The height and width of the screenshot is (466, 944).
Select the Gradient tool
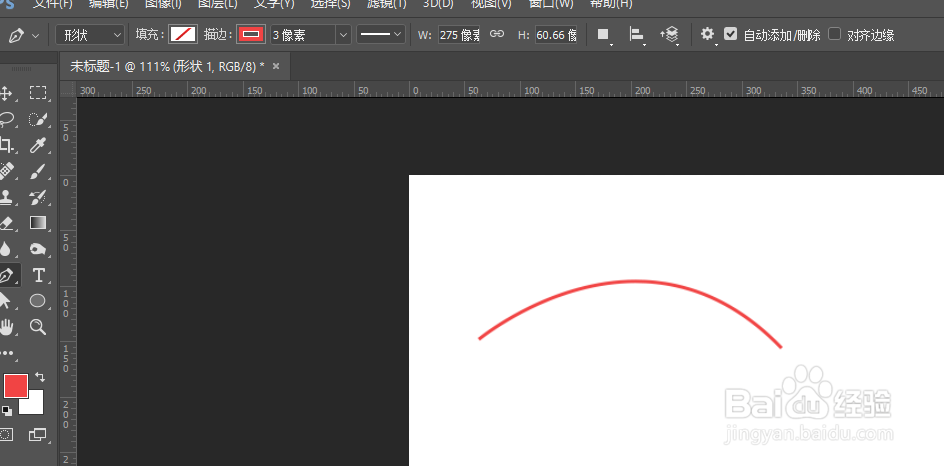(38, 223)
